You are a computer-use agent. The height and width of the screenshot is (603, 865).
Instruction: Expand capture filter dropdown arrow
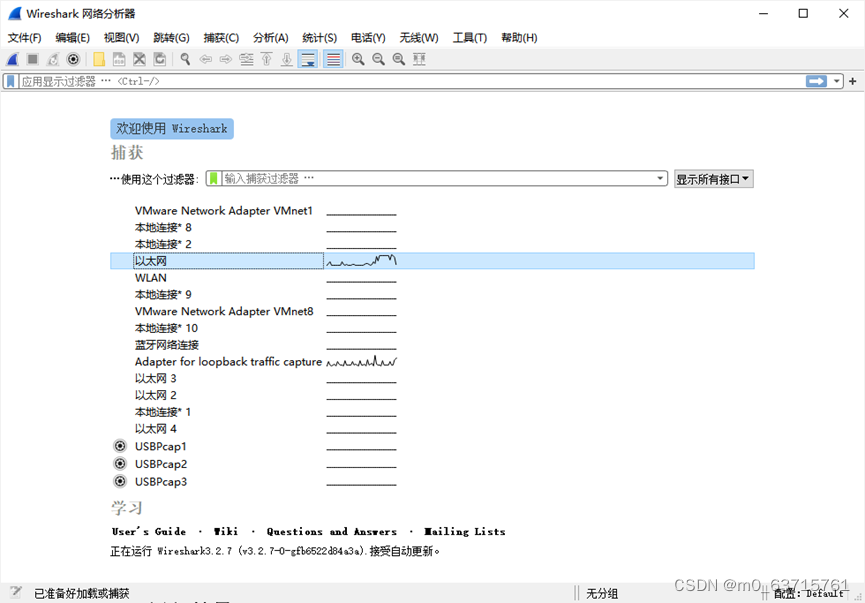(x=660, y=179)
